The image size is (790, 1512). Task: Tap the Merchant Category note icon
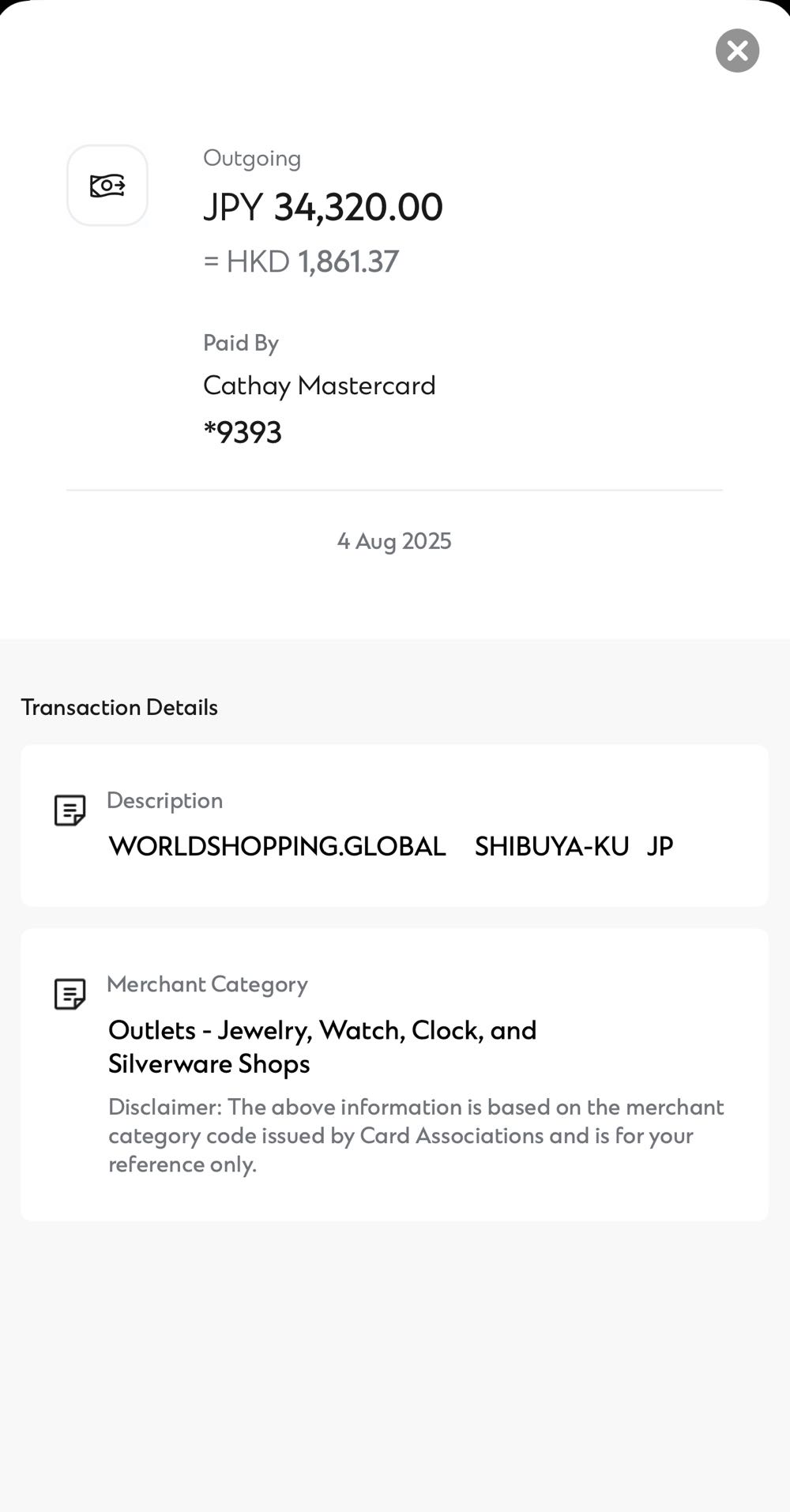click(x=70, y=995)
